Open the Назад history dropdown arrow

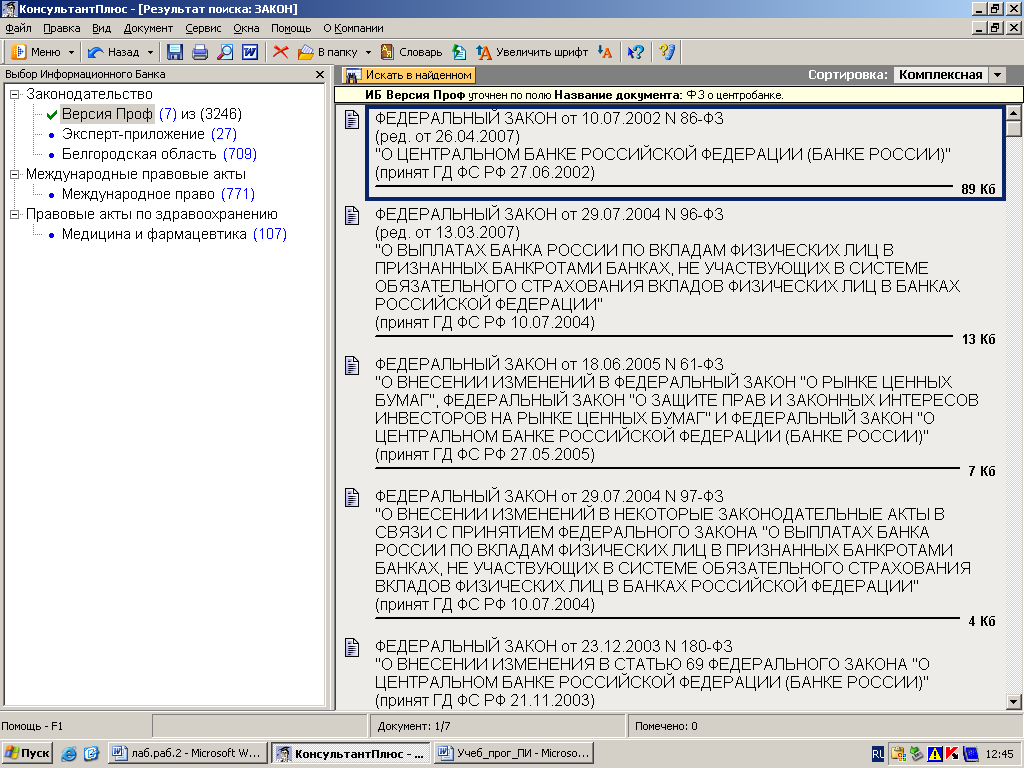(x=150, y=52)
